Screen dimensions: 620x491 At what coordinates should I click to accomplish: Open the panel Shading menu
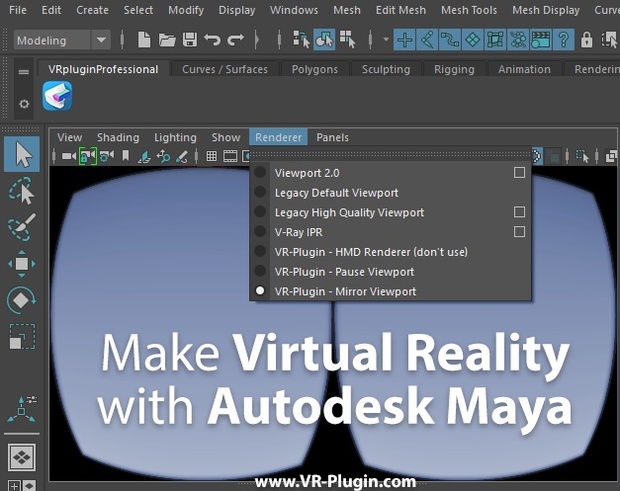pyautogui.click(x=118, y=137)
